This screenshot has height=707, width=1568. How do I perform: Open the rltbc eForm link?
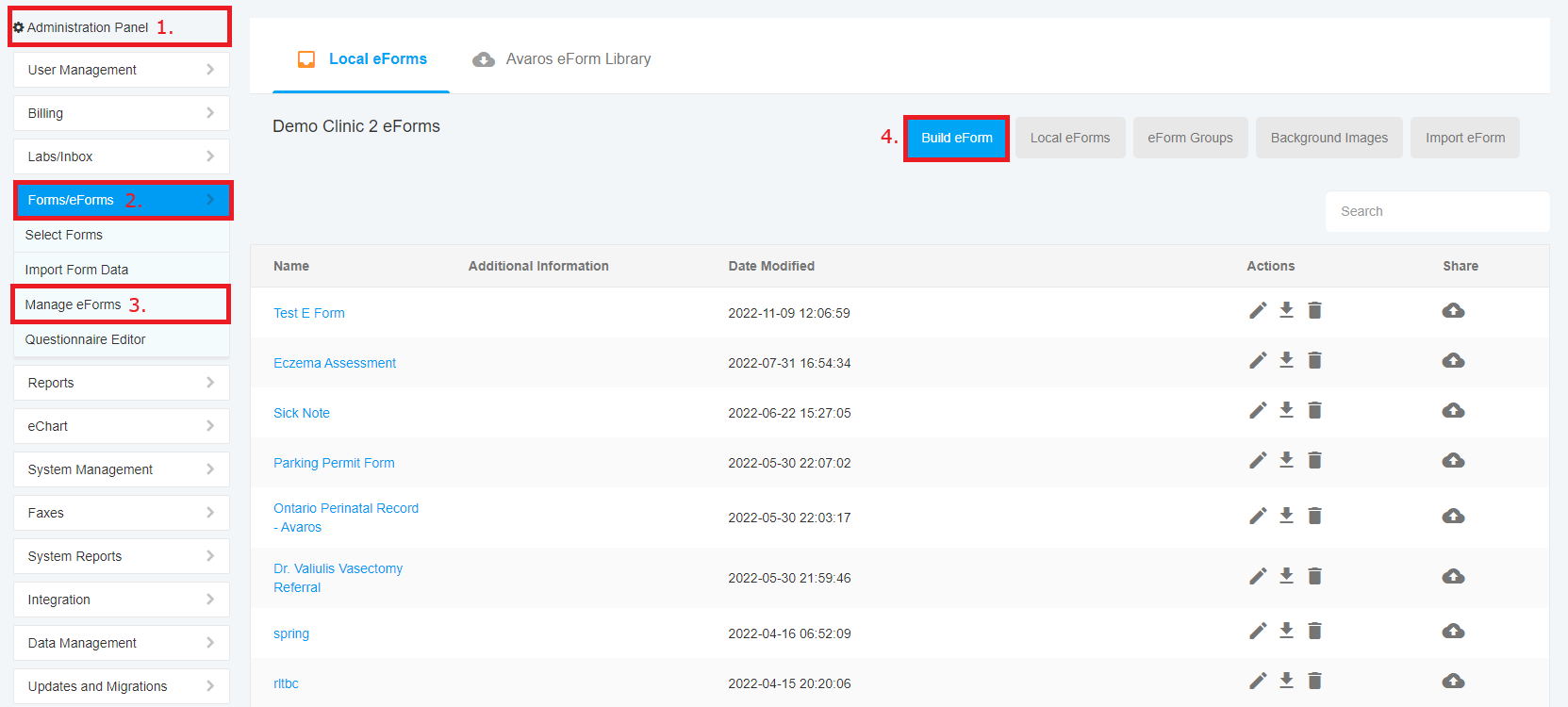[286, 683]
